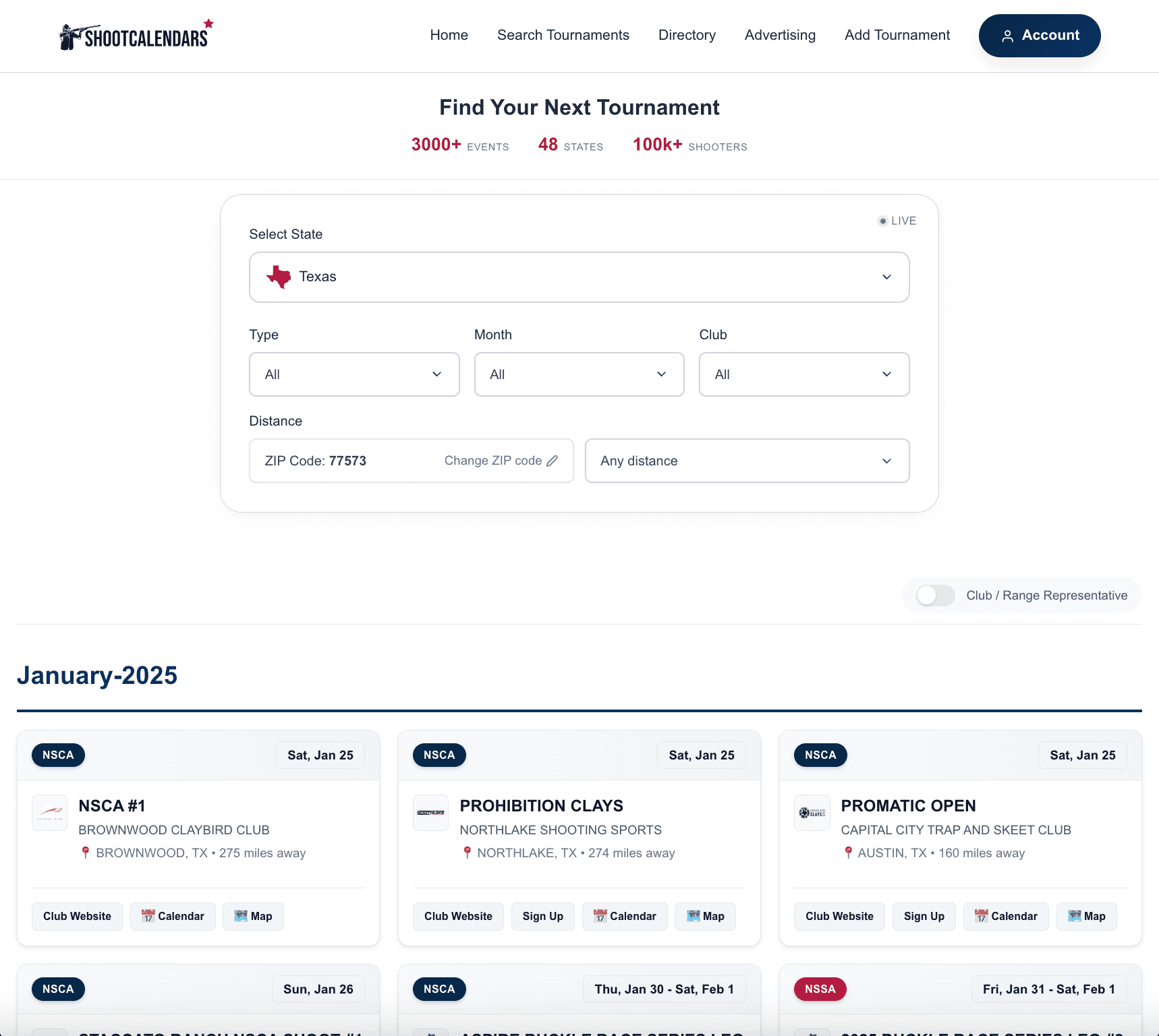The width and height of the screenshot is (1159, 1036).
Task: Open Search Tournaments in the navigation
Action: [x=563, y=35]
